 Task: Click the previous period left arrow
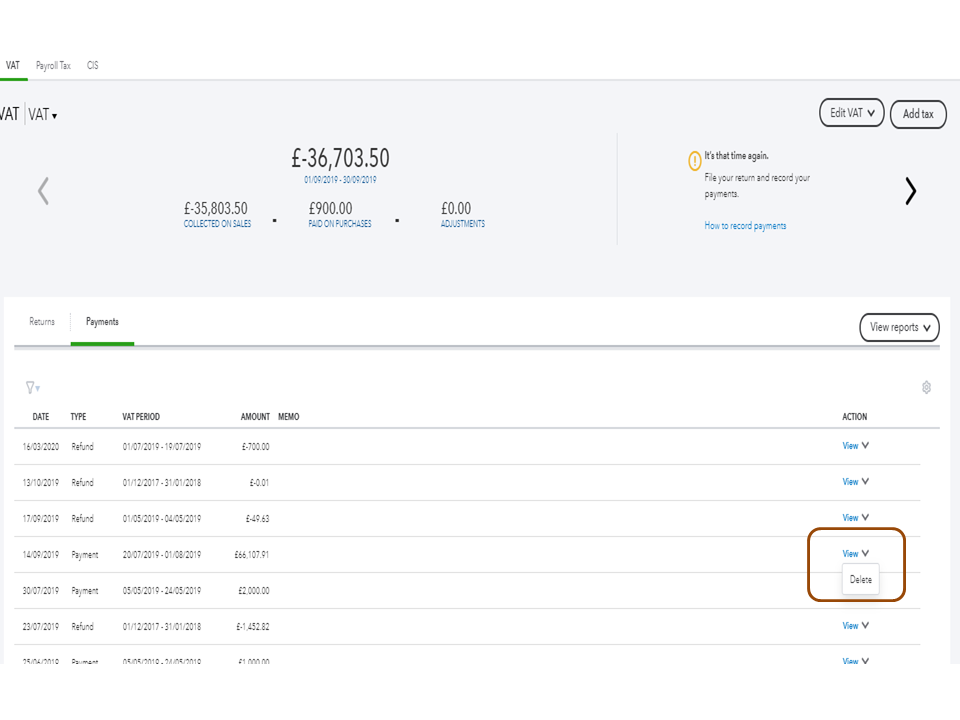tap(43, 191)
